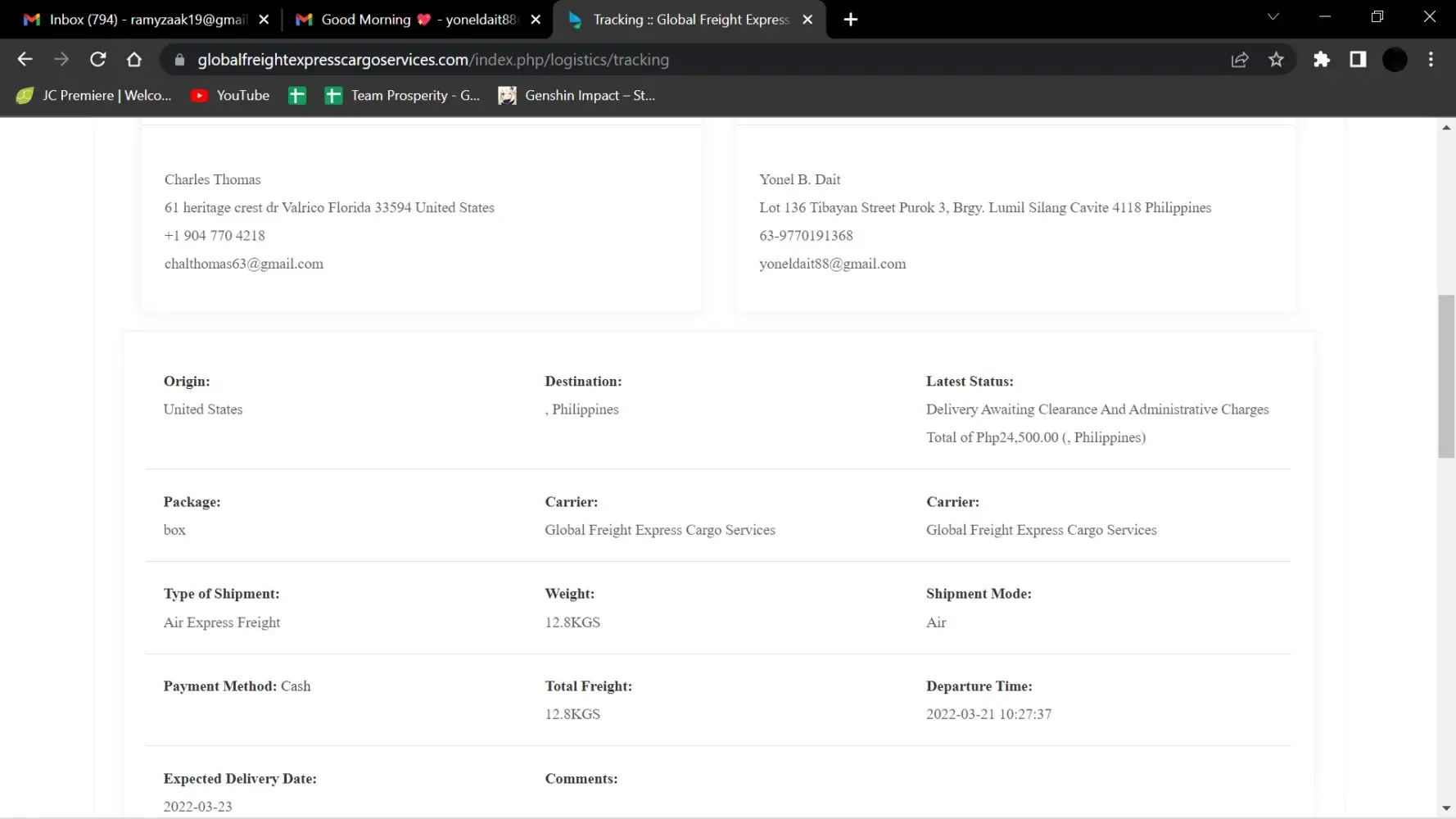1456x819 pixels.
Task: Reload the tracking page
Action: pyautogui.click(x=97, y=59)
